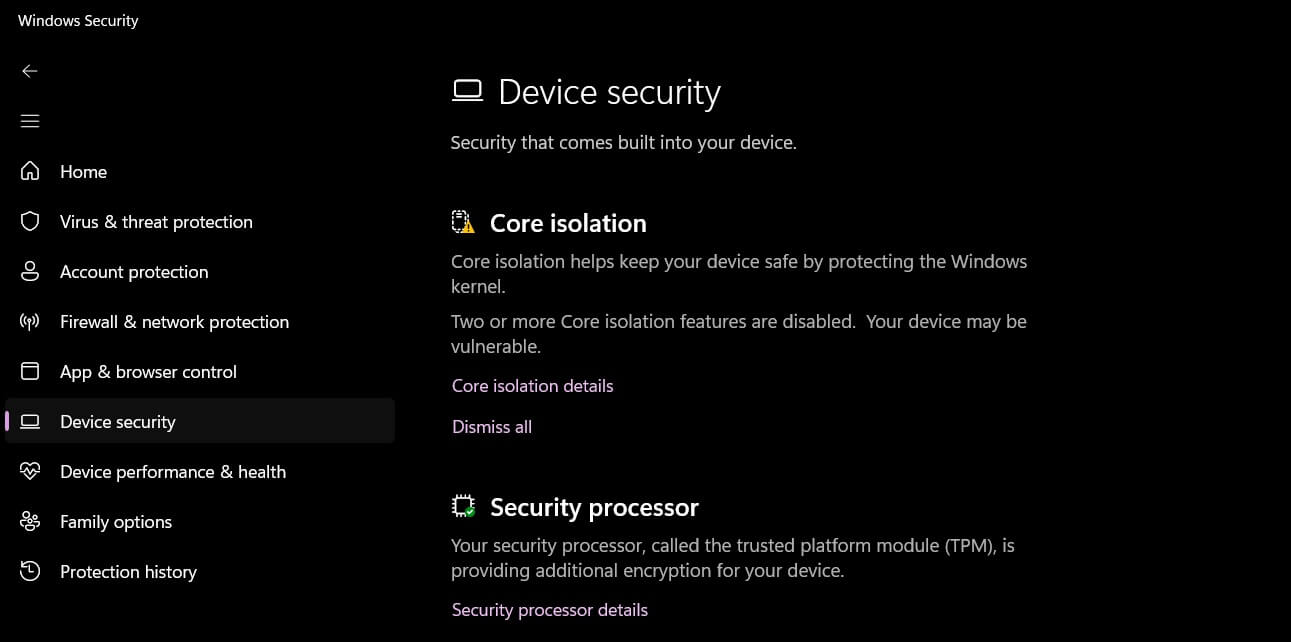The width and height of the screenshot is (1291, 642).
Task: Open the Family options section
Action: click(116, 522)
